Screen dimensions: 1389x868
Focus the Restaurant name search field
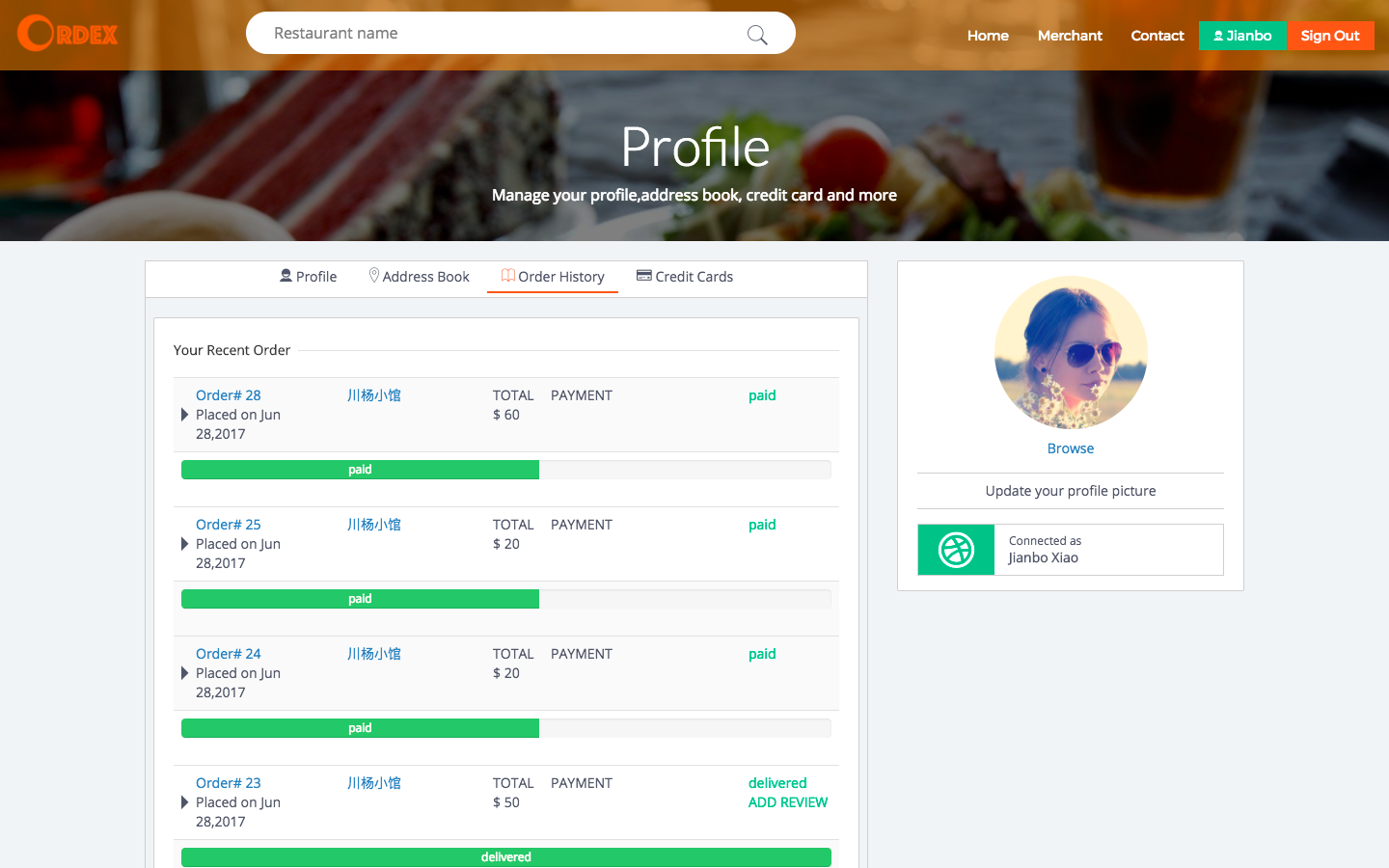click(521, 33)
